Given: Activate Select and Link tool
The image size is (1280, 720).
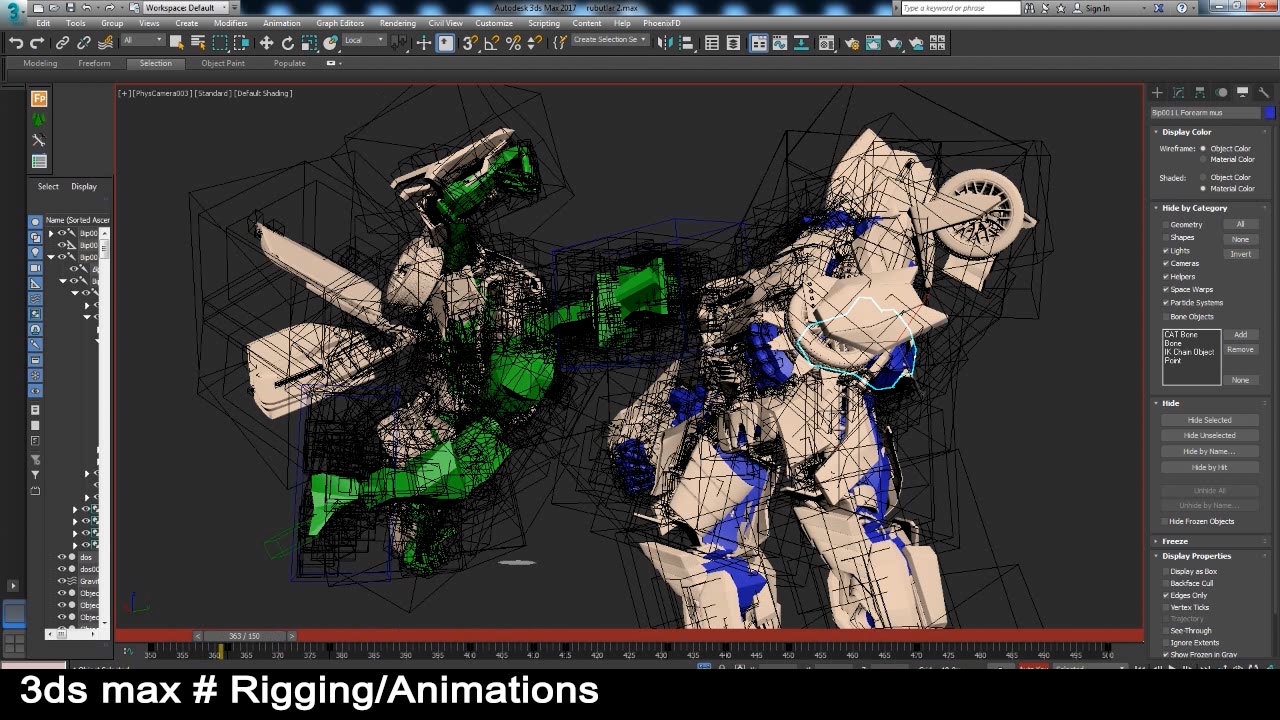Looking at the screenshot, I should (62, 43).
